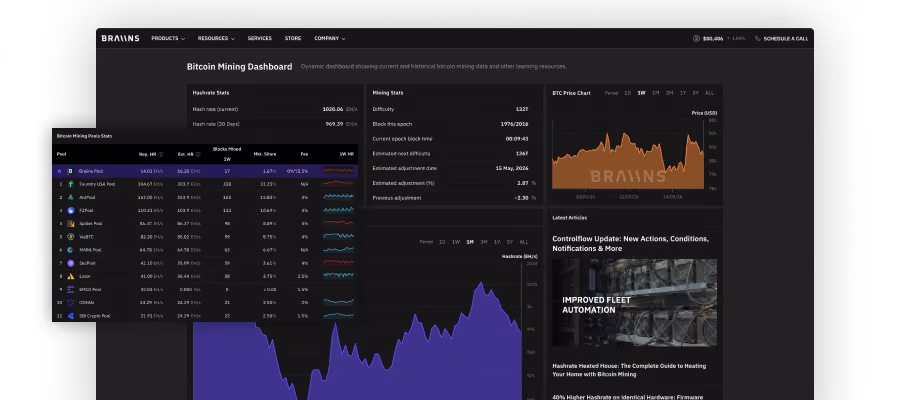Screen dimensions: 908x400
Task: Click the date 15 May, 2026
Action: click(512, 168)
